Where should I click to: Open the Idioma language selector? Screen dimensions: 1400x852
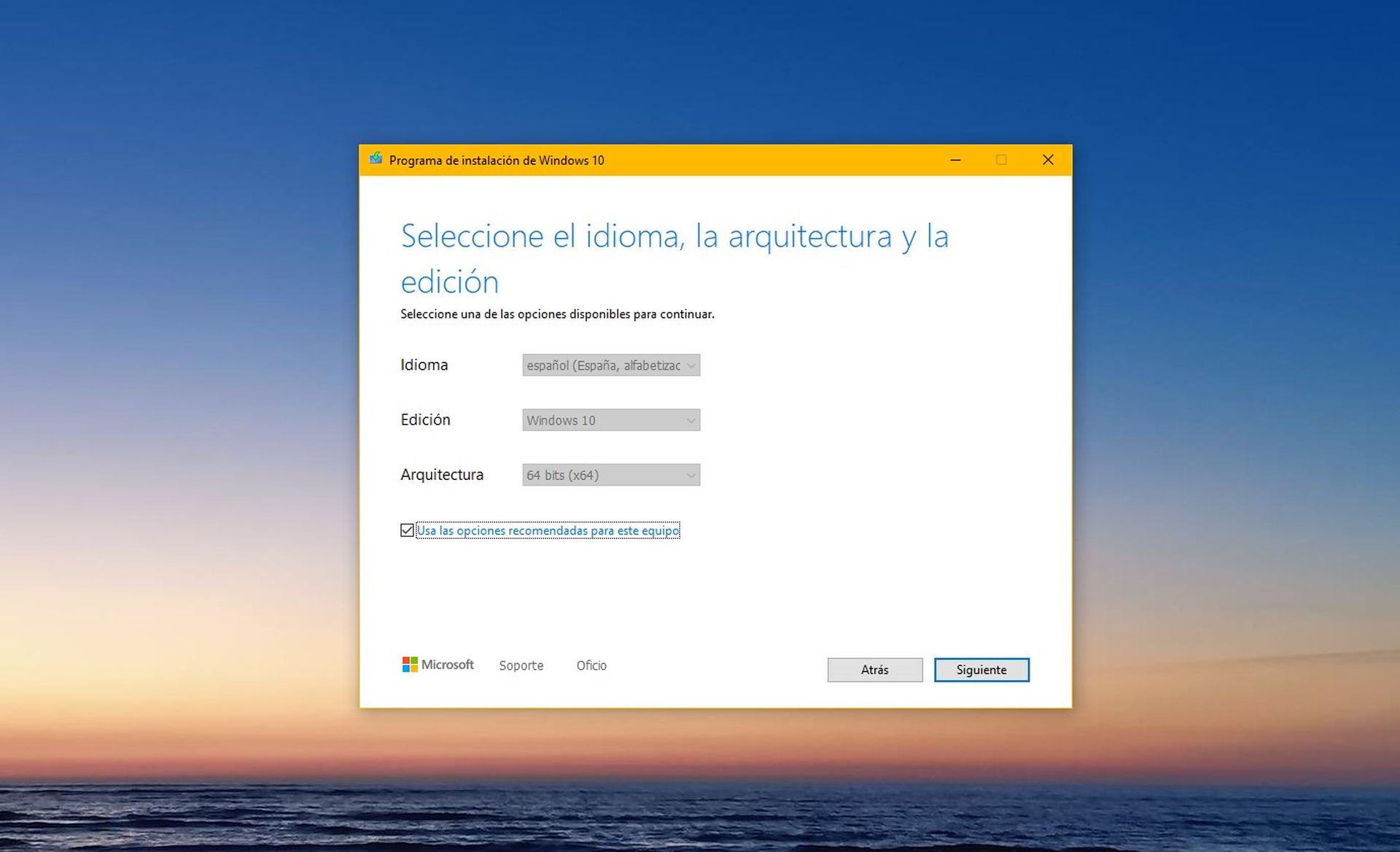tap(611, 365)
